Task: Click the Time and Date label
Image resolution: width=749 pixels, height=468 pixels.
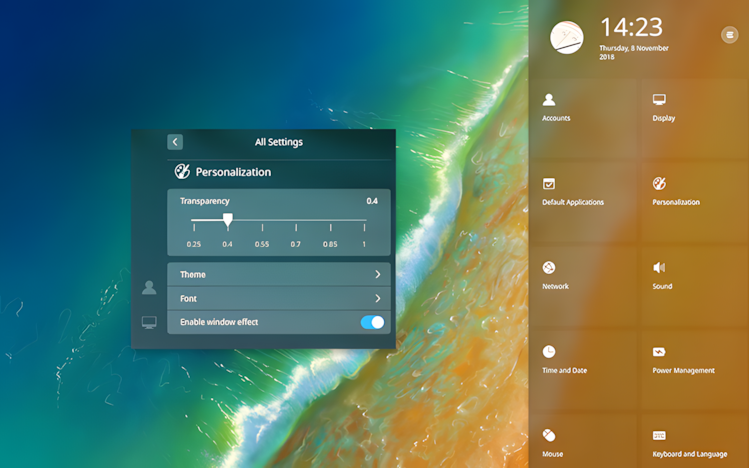Action: (x=565, y=370)
